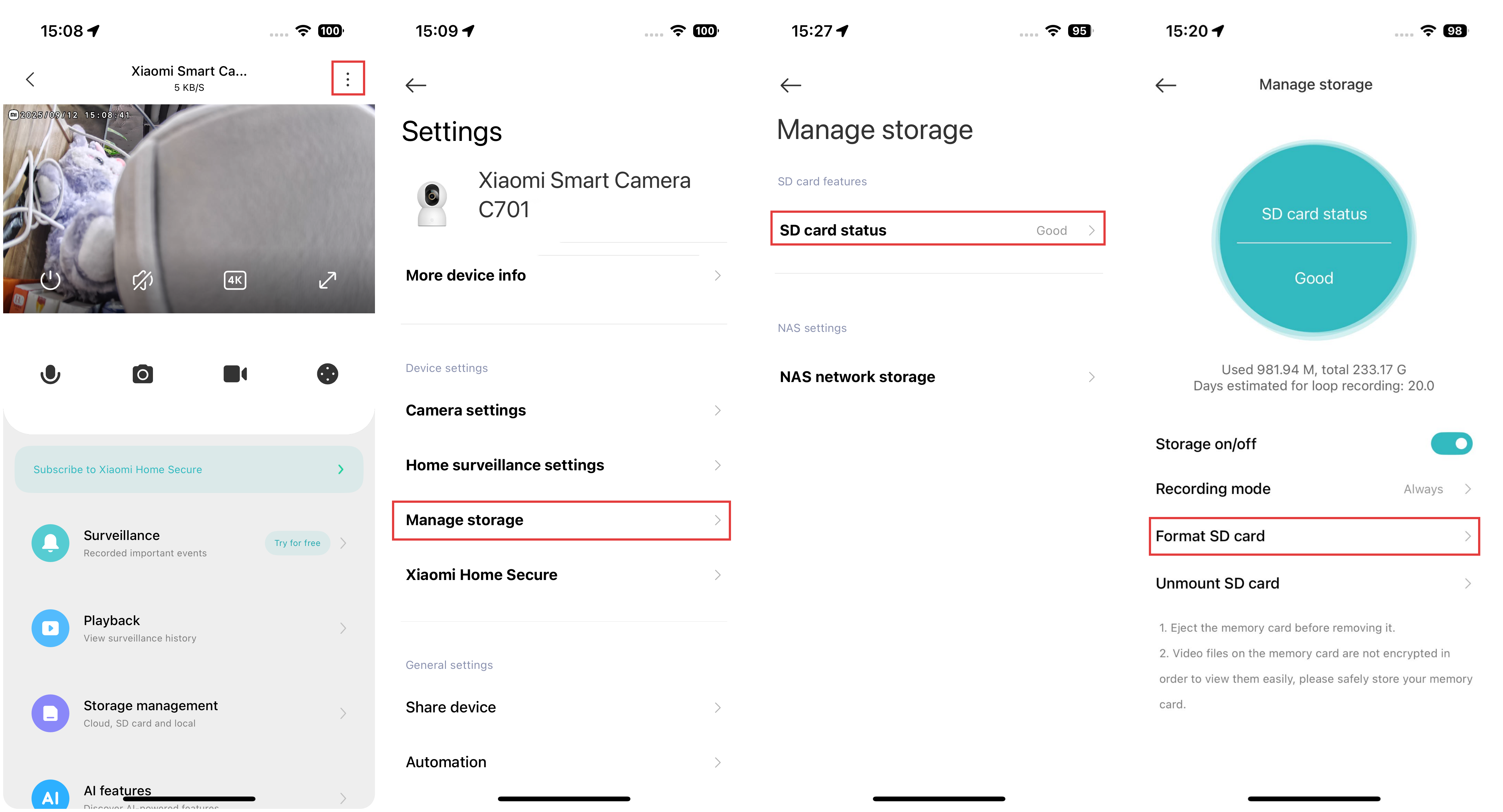1503x812 pixels.
Task: Start recording with video camera icon
Action: click(235, 374)
